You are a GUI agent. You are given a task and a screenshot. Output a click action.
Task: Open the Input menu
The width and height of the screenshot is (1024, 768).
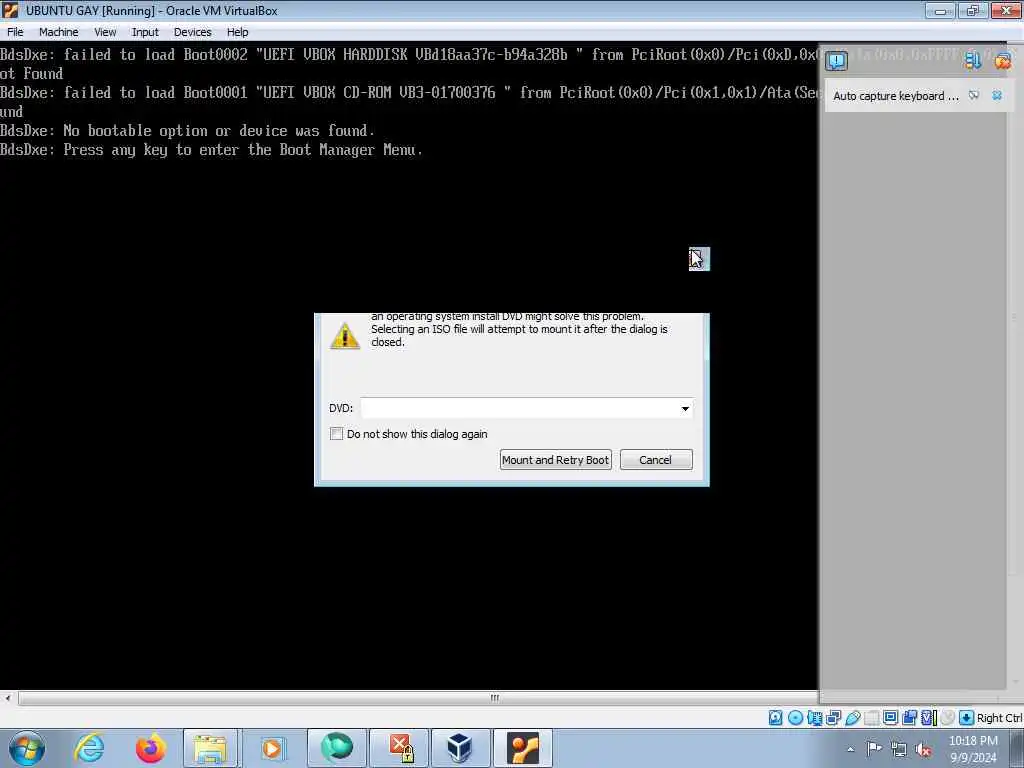[145, 32]
